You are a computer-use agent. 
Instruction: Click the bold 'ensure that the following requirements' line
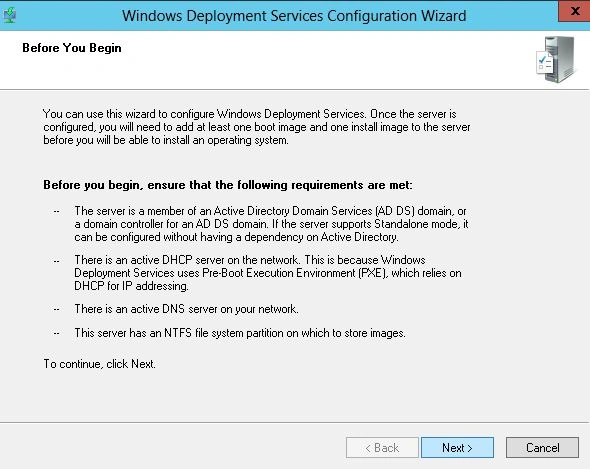[228, 185]
